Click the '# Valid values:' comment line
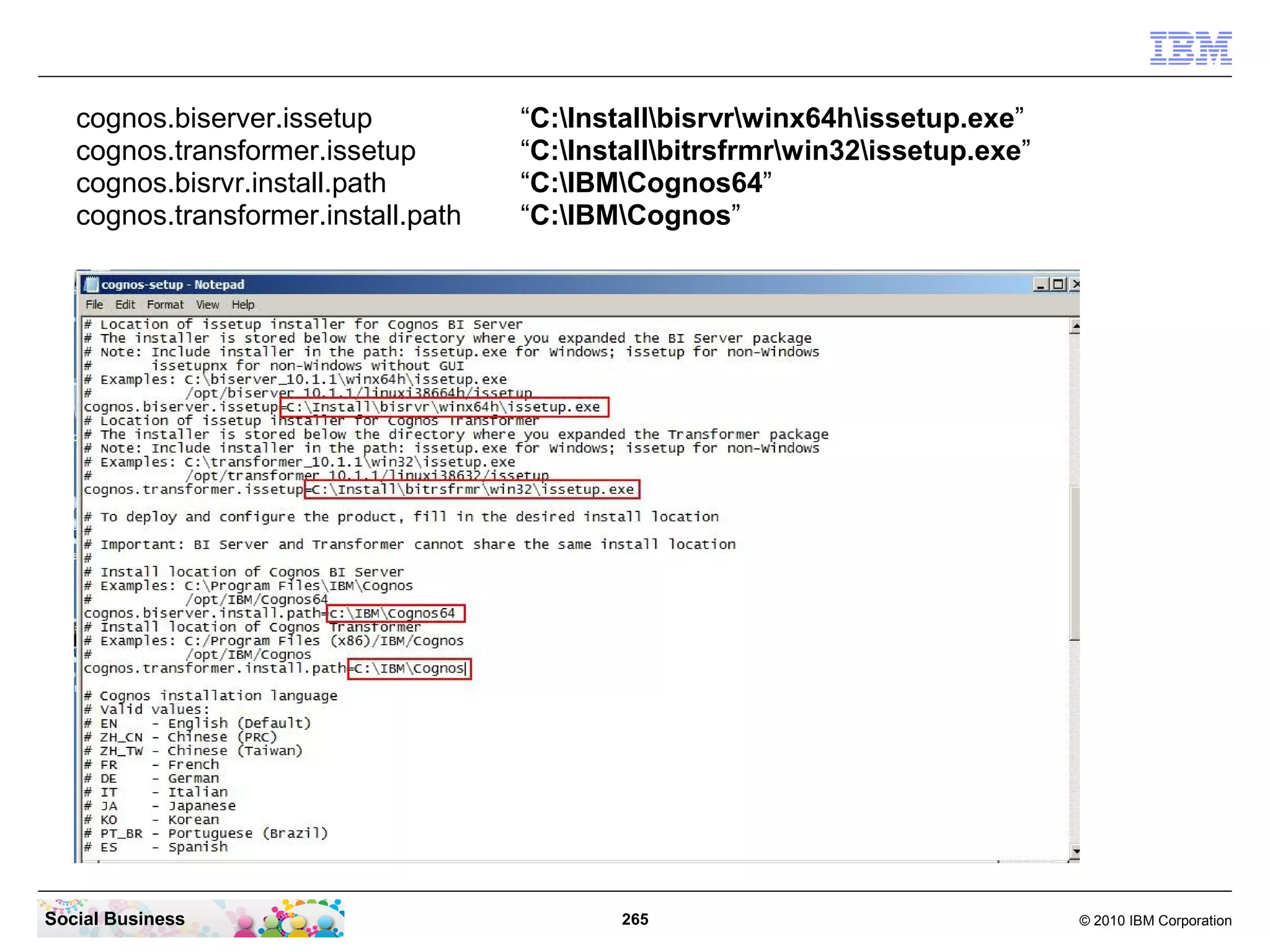 (x=147, y=710)
